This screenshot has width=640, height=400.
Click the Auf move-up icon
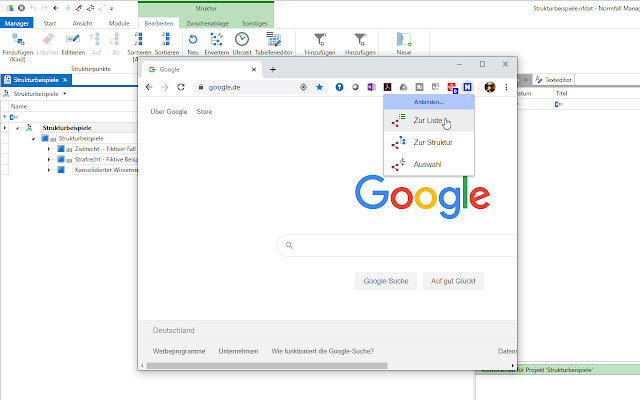tap(95, 39)
